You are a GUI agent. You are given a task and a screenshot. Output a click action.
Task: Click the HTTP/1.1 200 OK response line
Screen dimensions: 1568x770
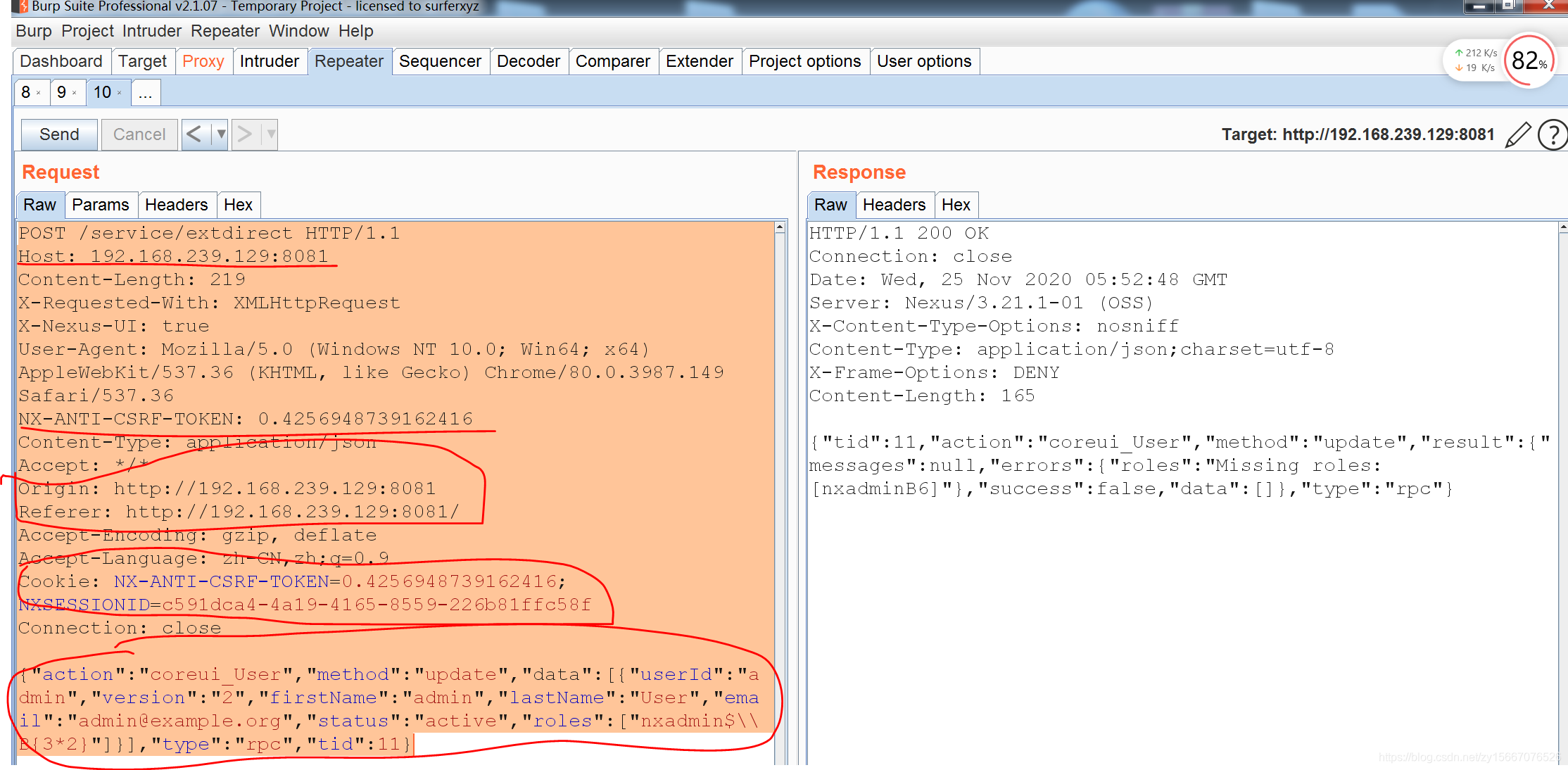tap(899, 233)
